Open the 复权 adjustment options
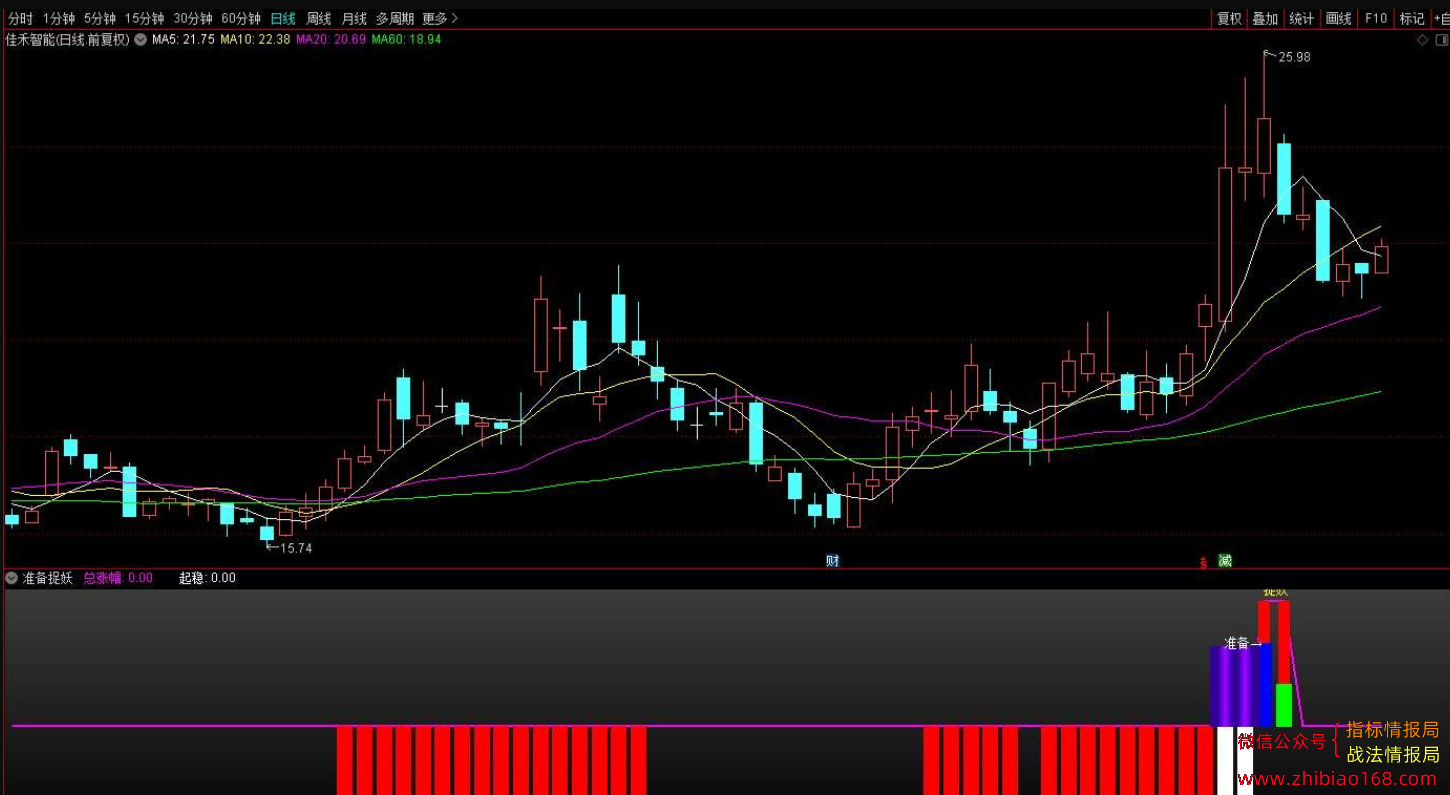This screenshot has height=795, width=1450. pyautogui.click(x=1229, y=19)
